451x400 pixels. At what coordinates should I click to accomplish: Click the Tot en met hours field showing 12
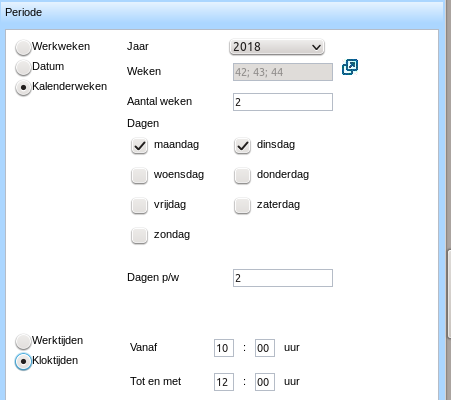224,382
